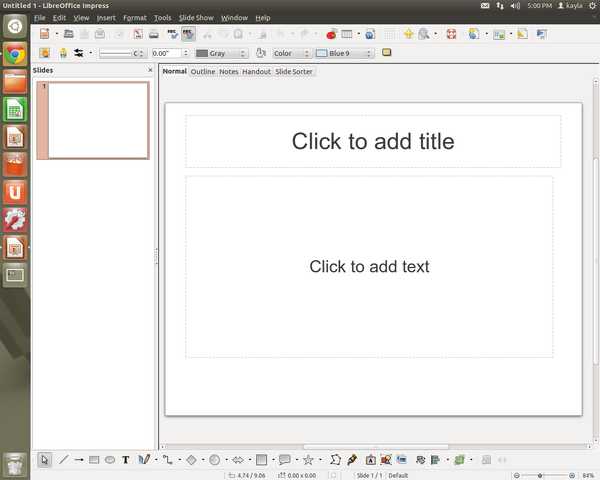
Task: Insert a chart with the chart icon
Action: [331, 34]
